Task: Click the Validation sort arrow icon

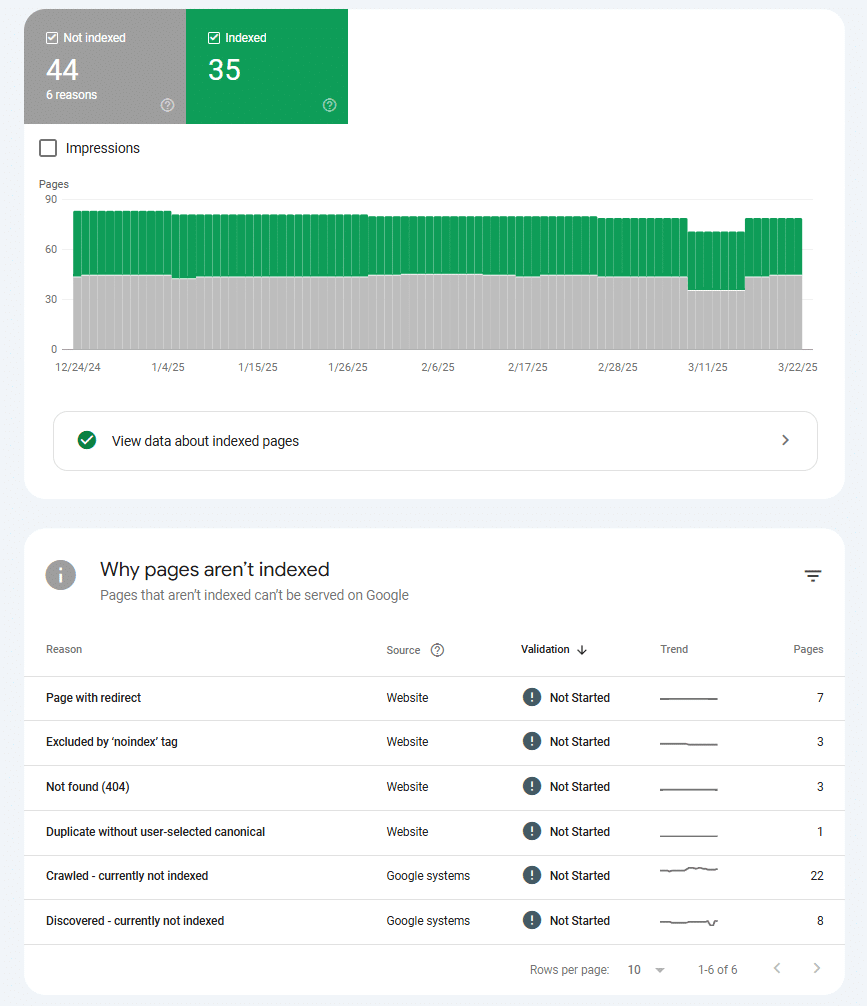Action: (582, 650)
